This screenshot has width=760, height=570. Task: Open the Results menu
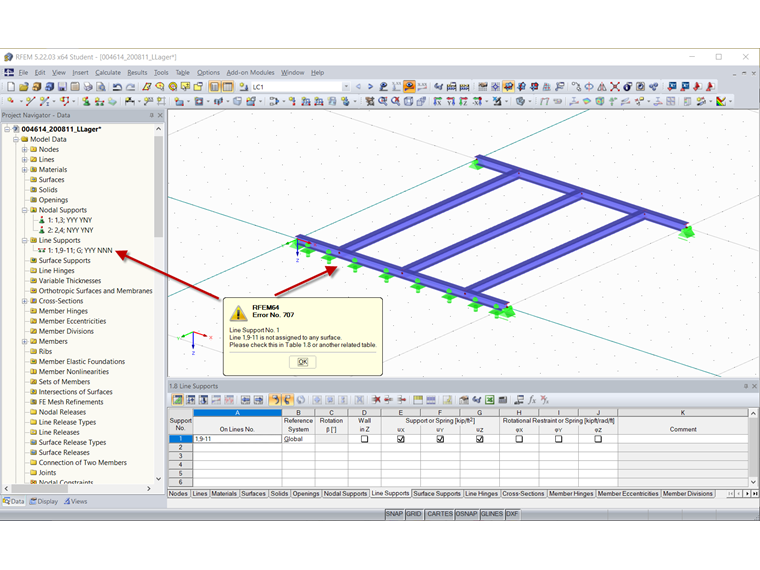(x=137, y=72)
